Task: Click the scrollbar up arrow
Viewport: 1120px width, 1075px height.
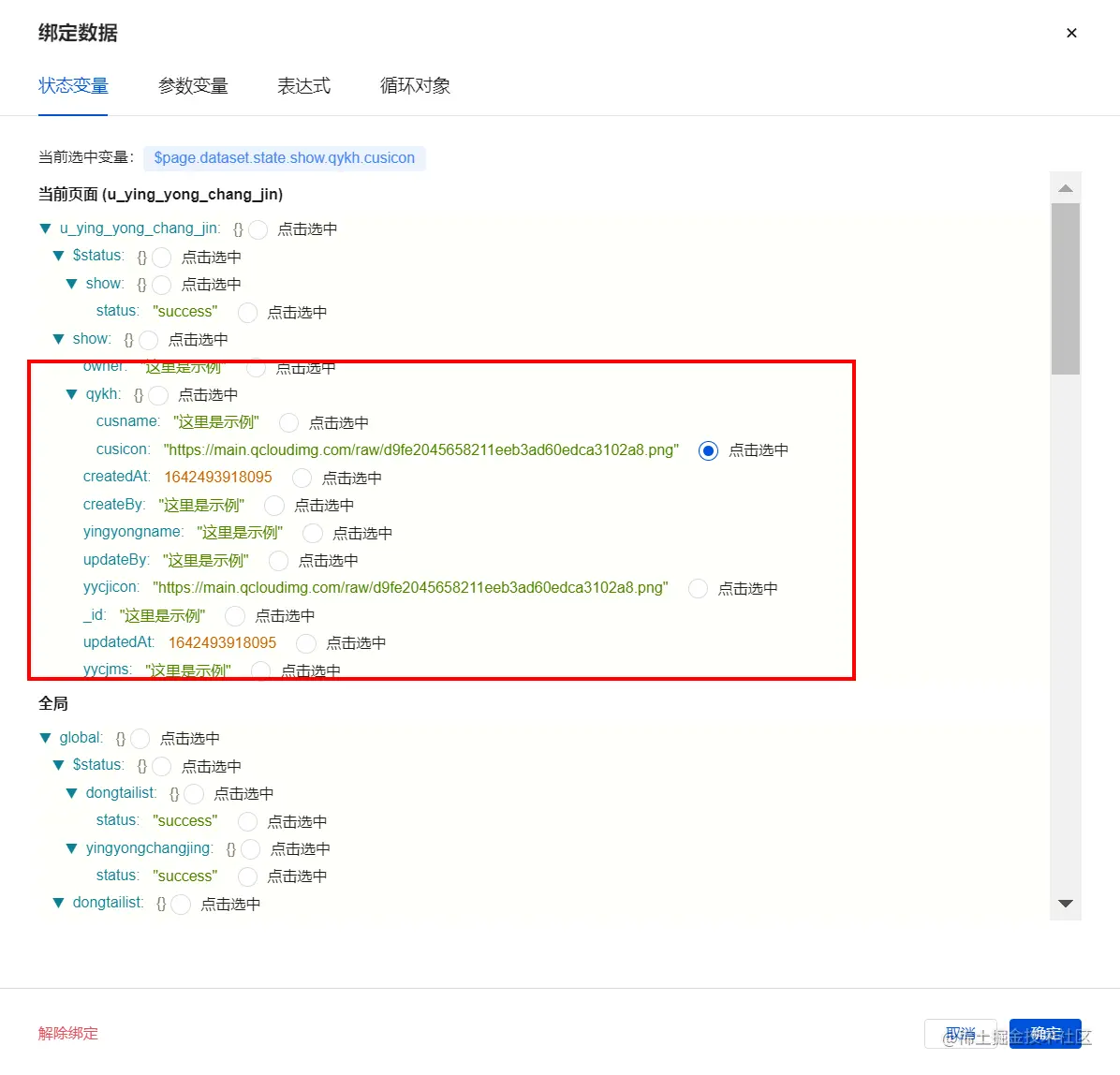Action: click(x=1066, y=188)
